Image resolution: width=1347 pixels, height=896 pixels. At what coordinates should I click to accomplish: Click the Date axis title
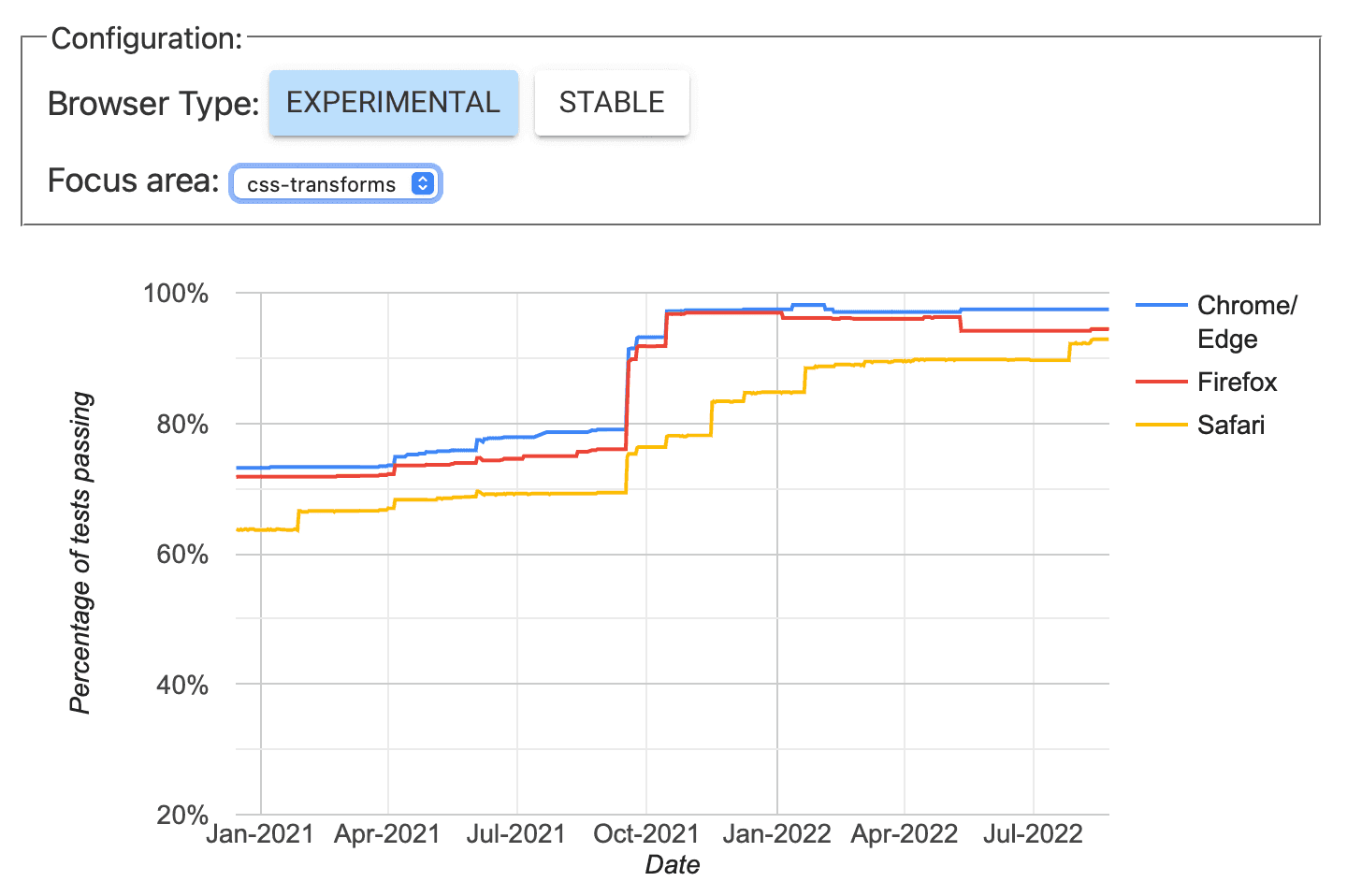pos(672,865)
